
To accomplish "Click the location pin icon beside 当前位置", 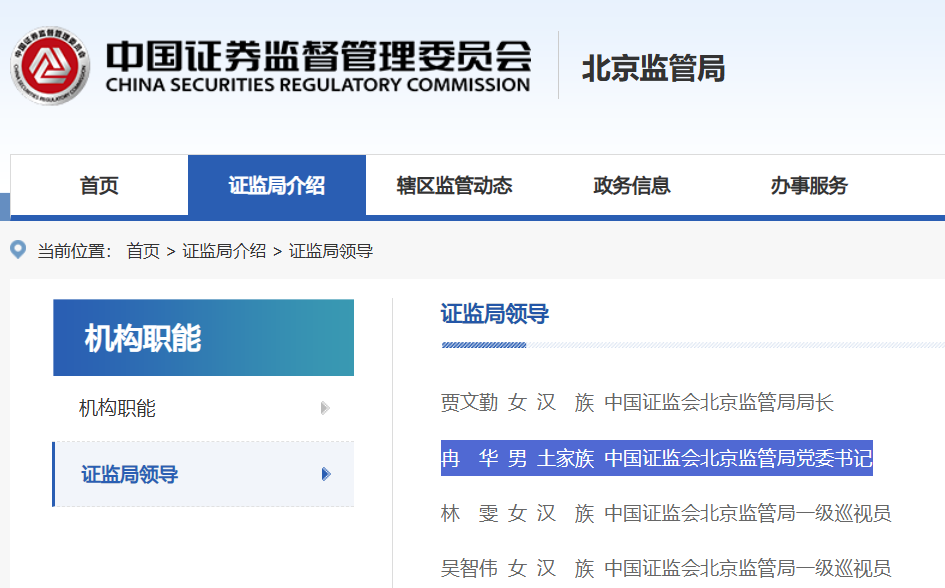I will click(x=18, y=249).
